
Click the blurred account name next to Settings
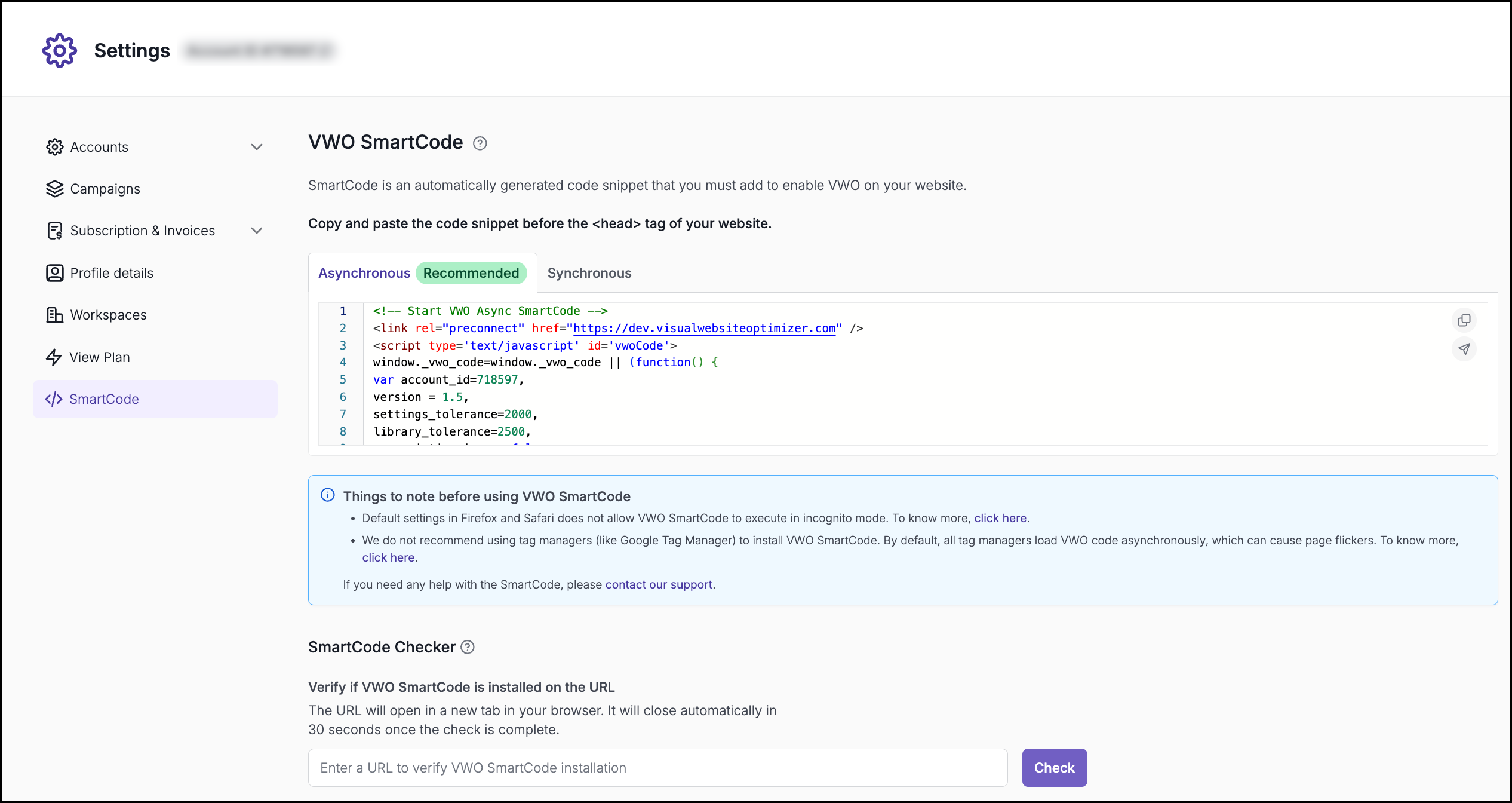[x=259, y=51]
